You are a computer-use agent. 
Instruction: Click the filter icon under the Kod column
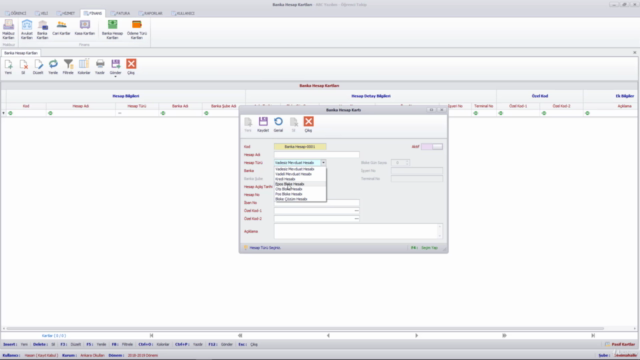pyautogui.click(x=11, y=113)
